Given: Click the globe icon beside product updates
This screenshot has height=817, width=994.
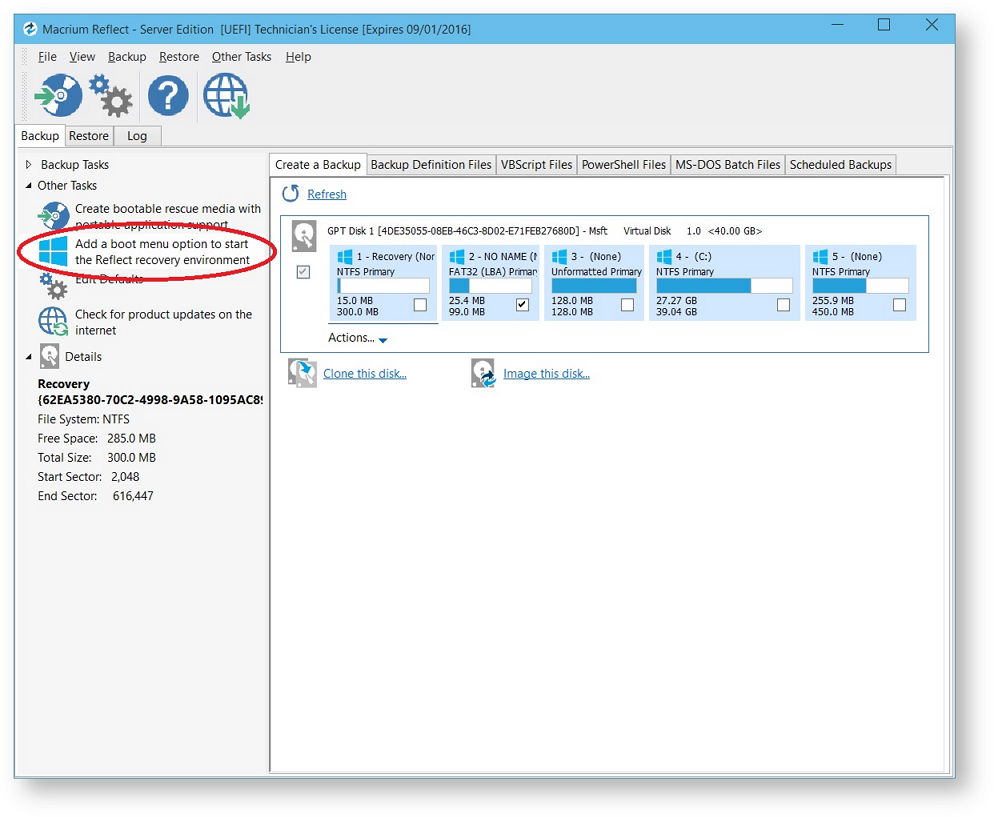Looking at the screenshot, I should click(x=53, y=321).
